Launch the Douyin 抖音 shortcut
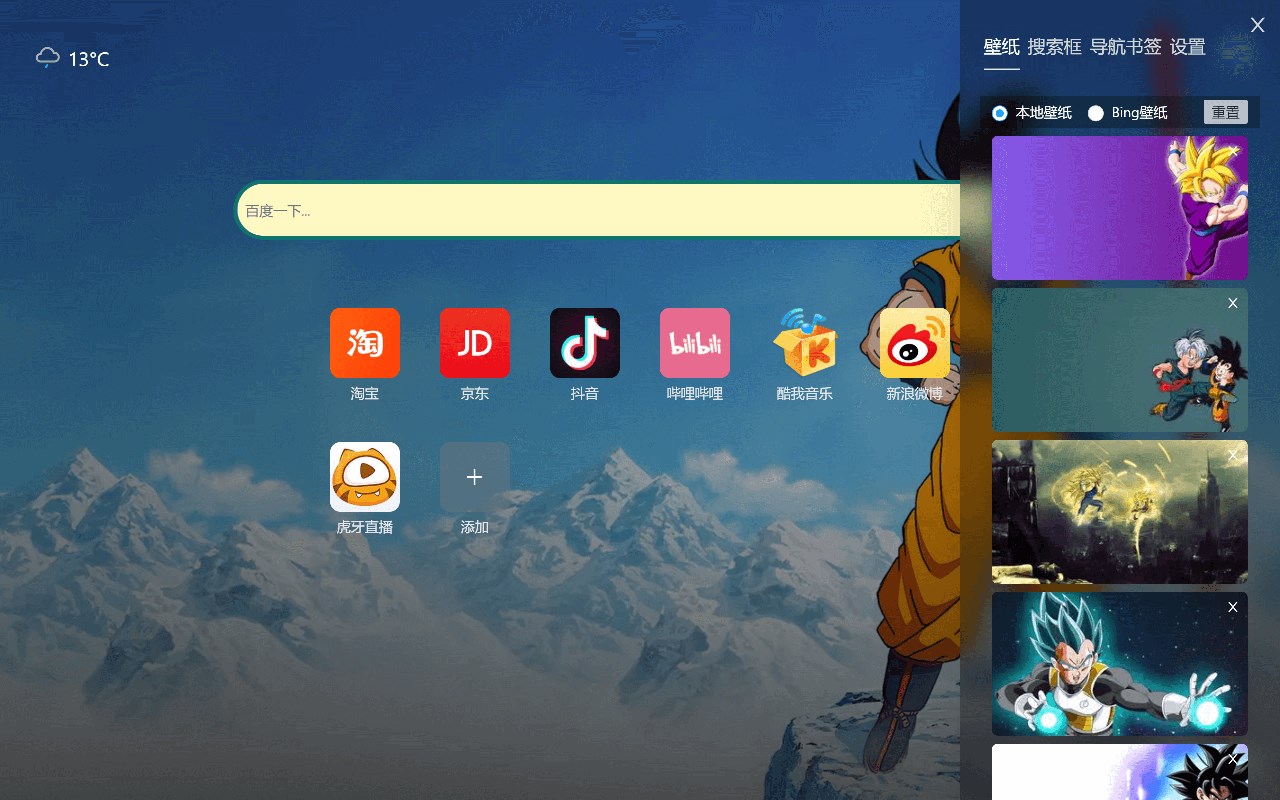Image resolution: width=1280 pixels, height=800 pixels. point(585,343)
